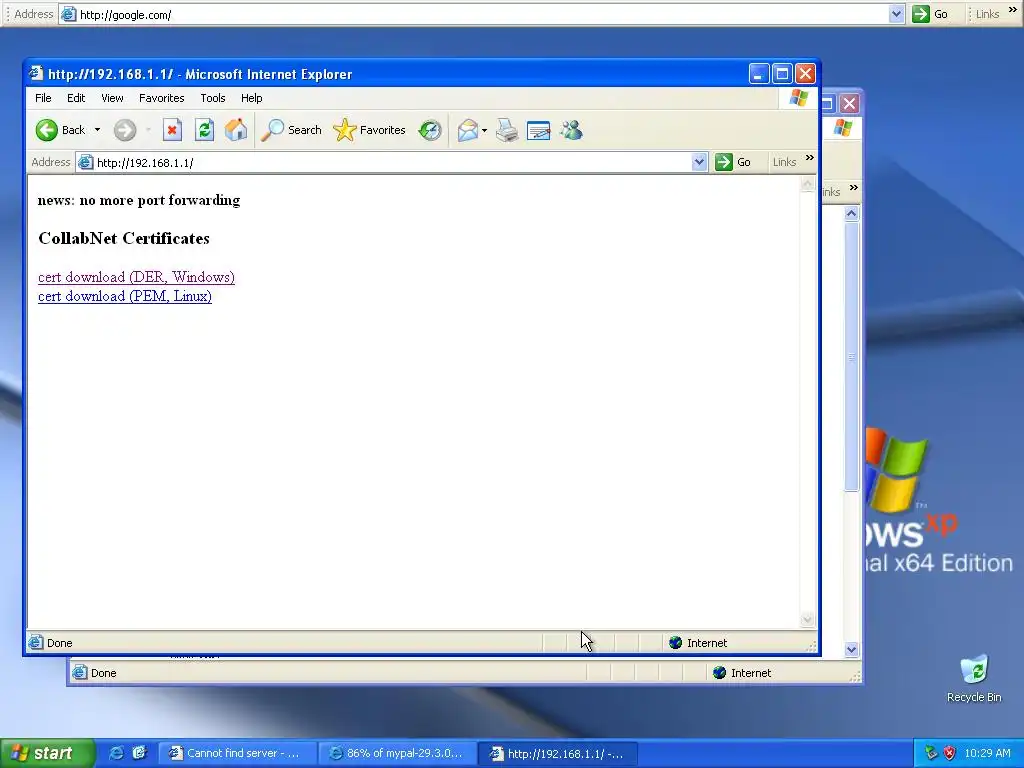1024x768 pixels.
Task: Refresh the 192.168.1.1 page
Action: tap(204, 130)
